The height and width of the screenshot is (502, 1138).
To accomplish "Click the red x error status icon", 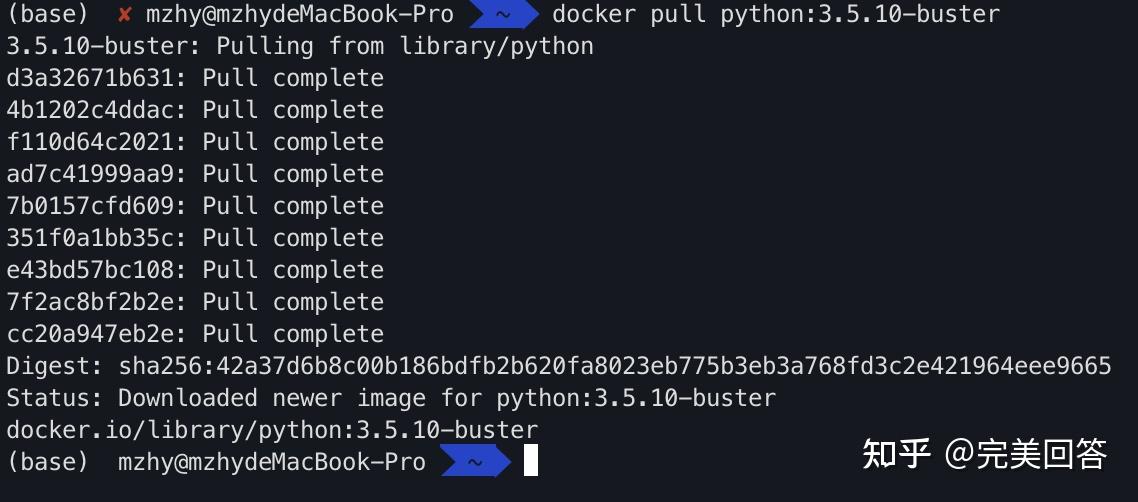I will coord(125,15).
